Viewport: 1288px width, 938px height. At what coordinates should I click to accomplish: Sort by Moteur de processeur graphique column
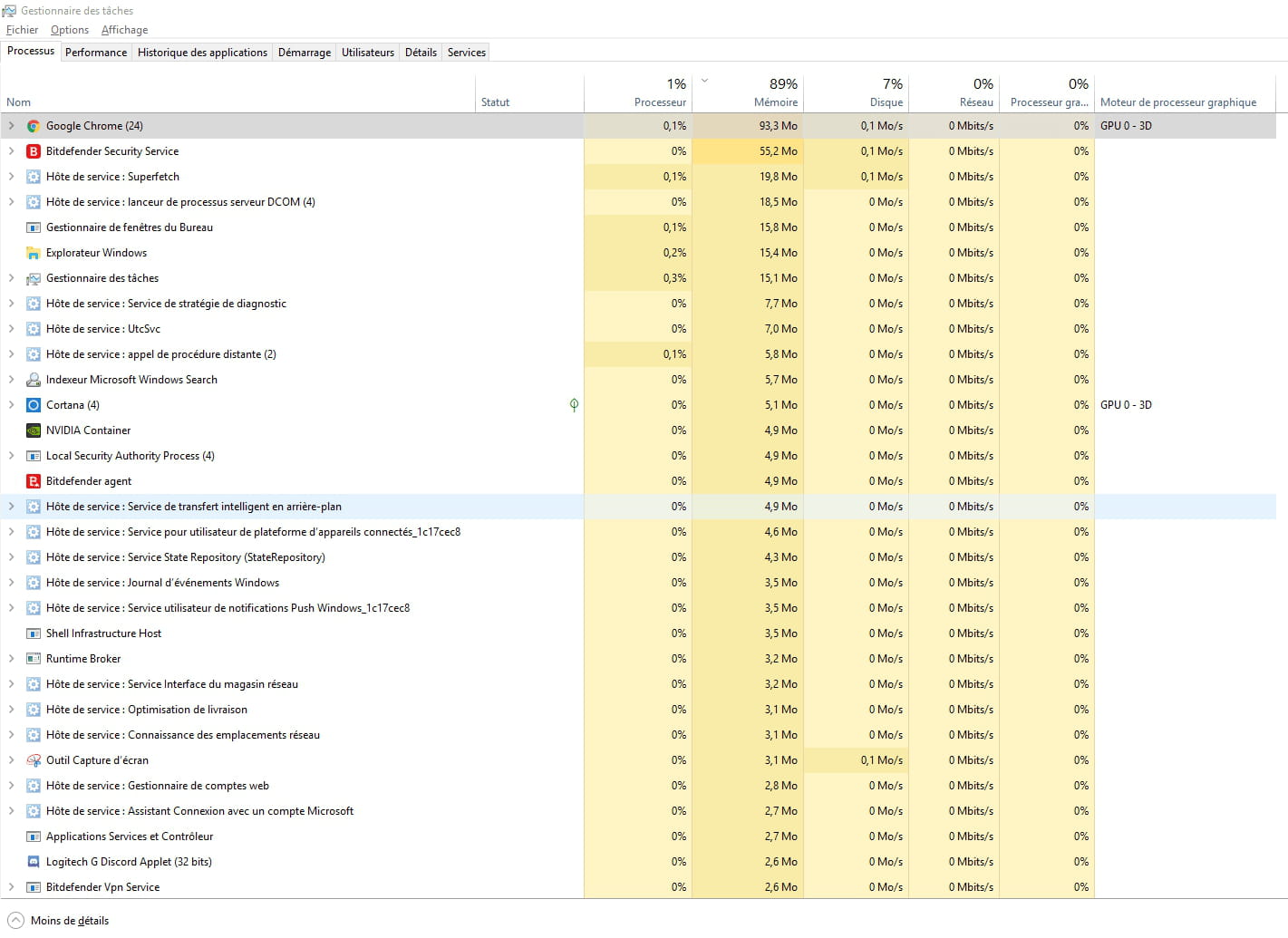(1185, 93)
